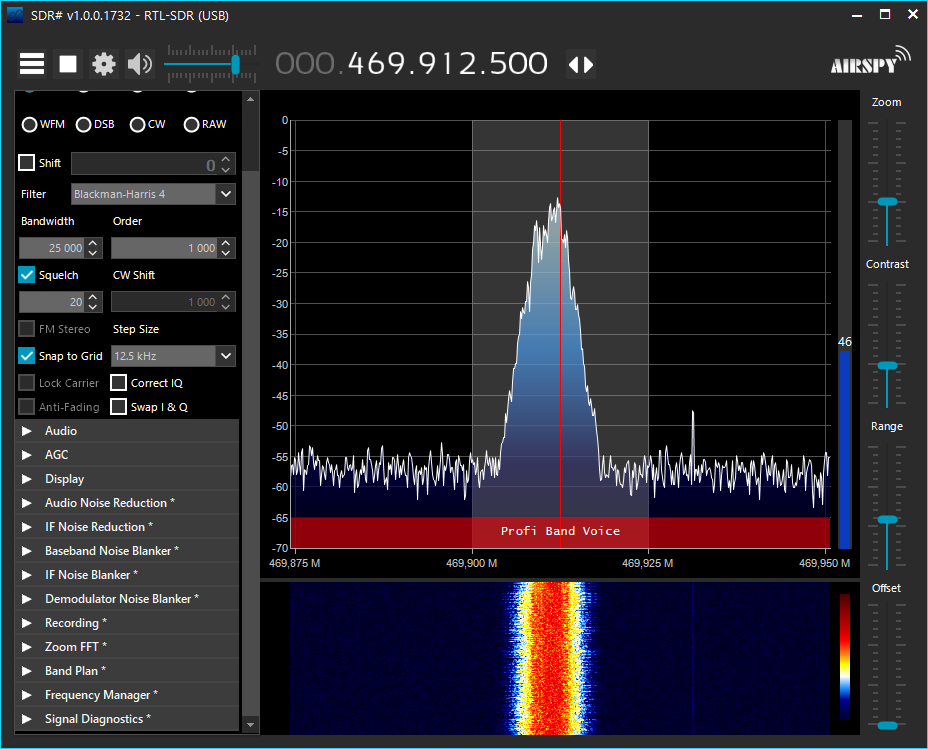Uncheck Snap to Grid
928x749 pixels.
tap(27, 356)
